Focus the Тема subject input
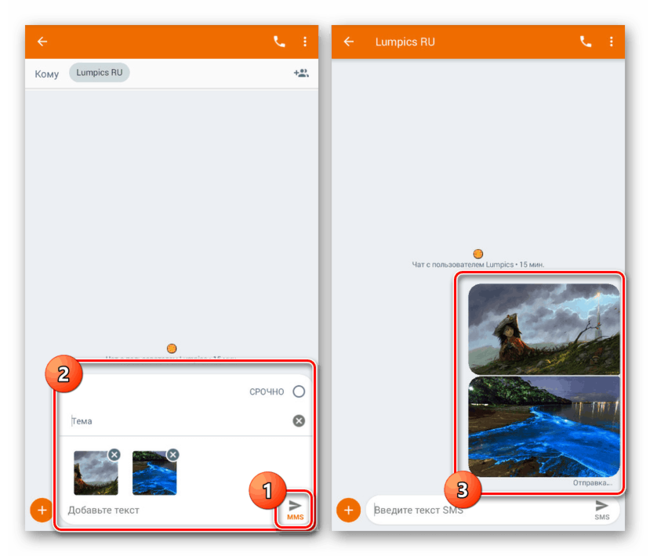Screen dimensions: 650x556 tap(178, 421)
